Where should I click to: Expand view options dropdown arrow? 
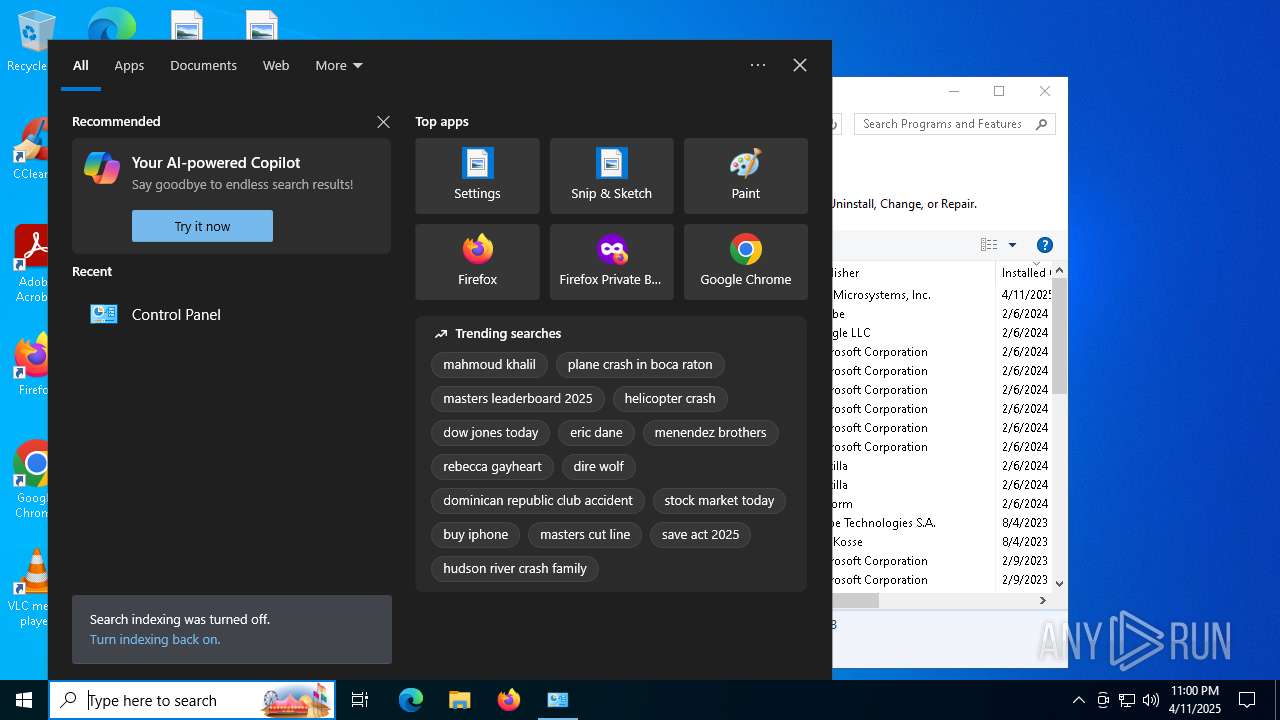click(1012, 245)
